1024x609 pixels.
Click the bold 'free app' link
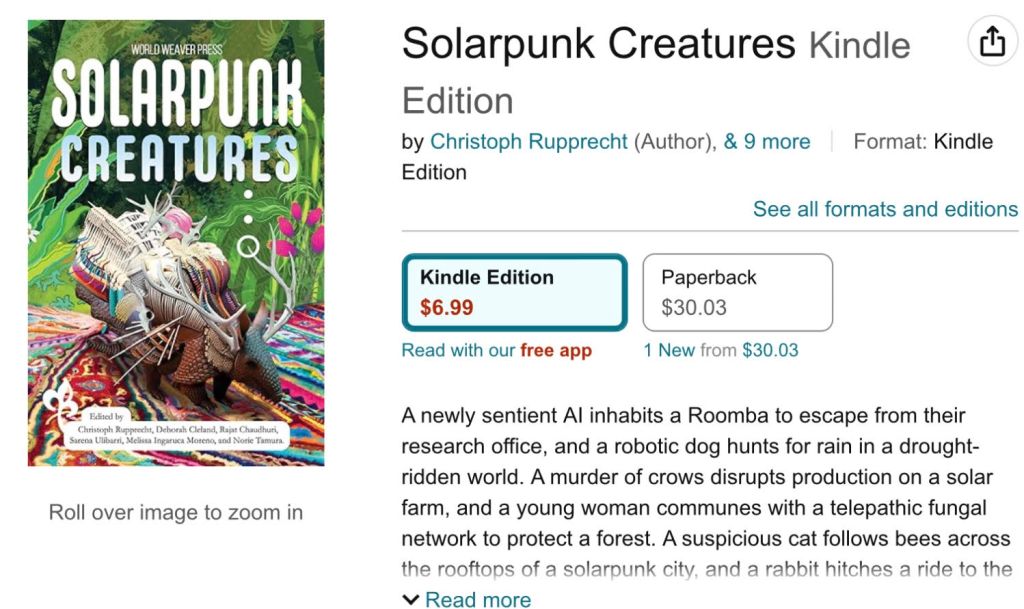[556, 350]
